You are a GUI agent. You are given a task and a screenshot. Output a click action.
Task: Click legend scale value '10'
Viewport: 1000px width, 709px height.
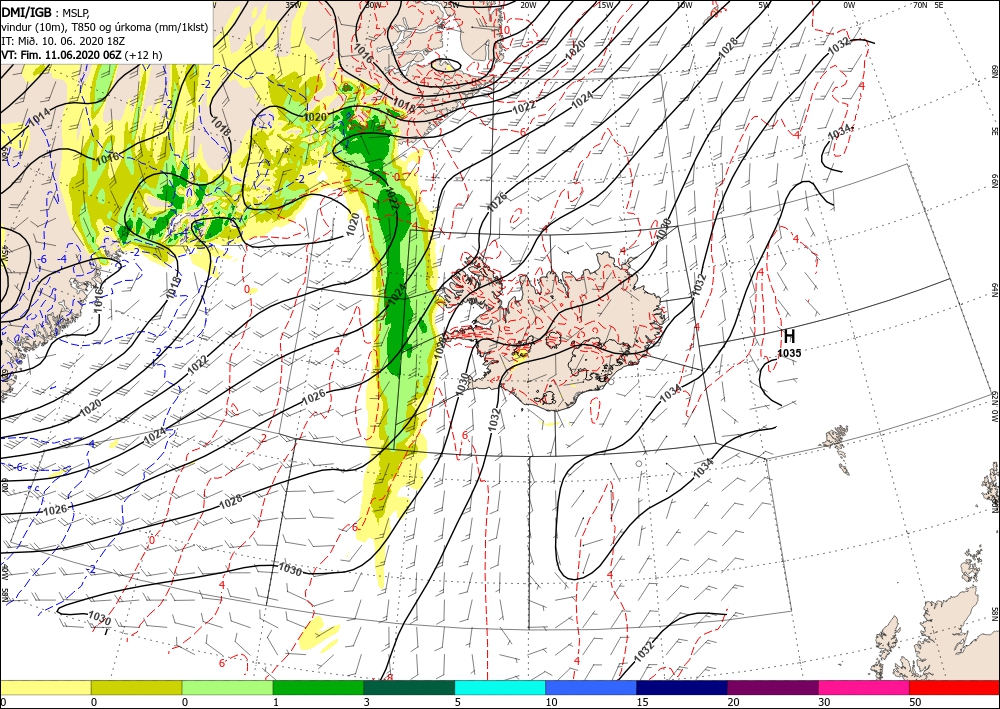point(551,702)
